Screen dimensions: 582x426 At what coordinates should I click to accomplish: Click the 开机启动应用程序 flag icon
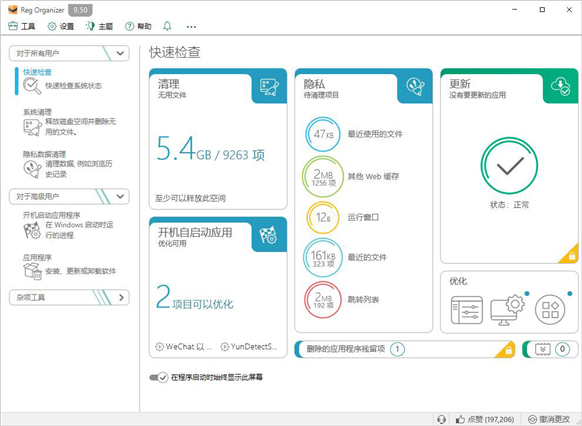(32, 230)
